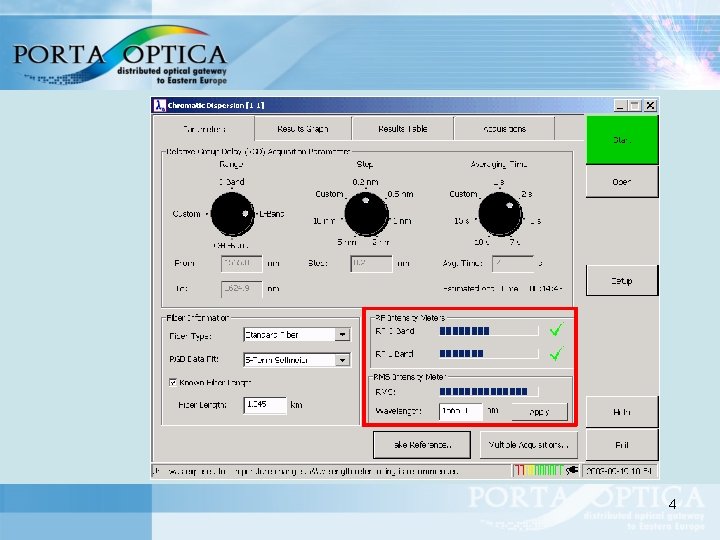This screenshot has width=720, height=540.
Task: Open the Results Graph tab
Action: (x=303, y=129)
